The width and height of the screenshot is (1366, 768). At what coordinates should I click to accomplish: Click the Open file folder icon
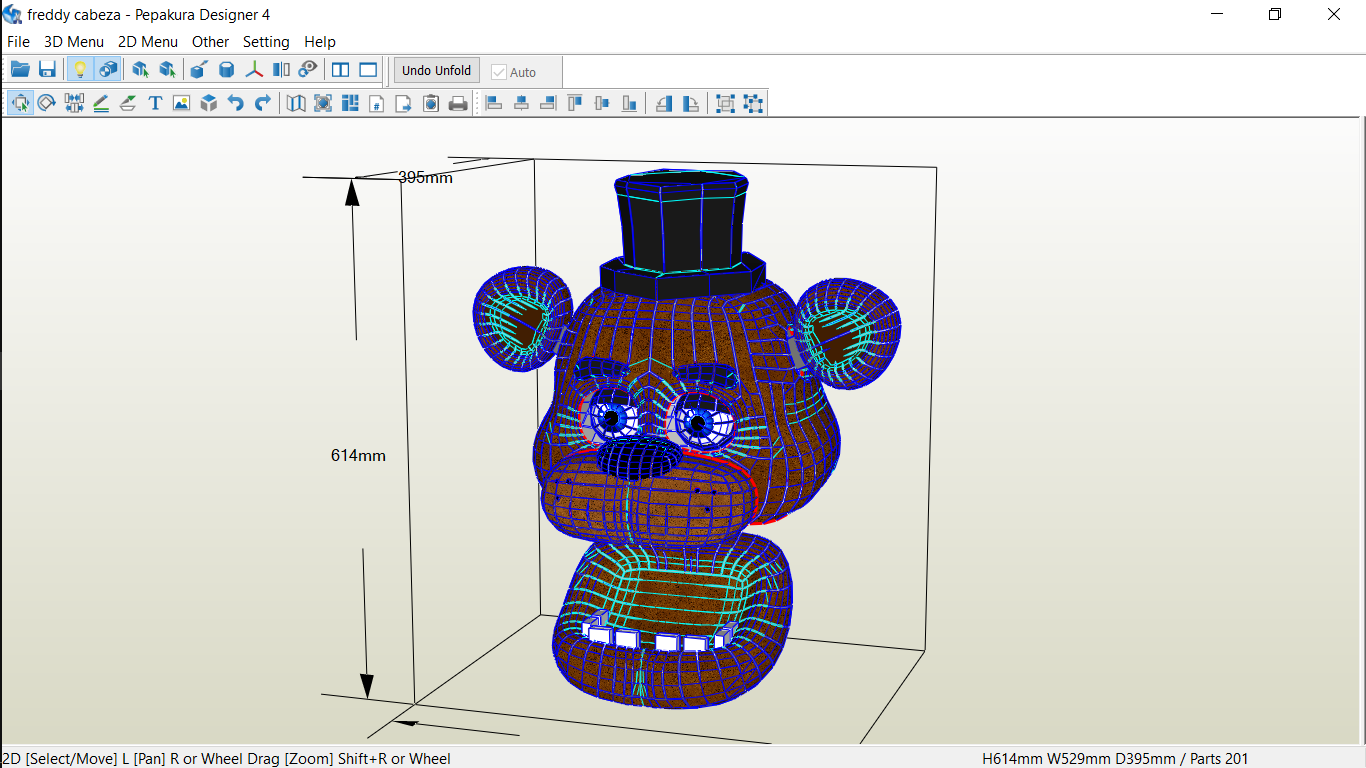20,70
